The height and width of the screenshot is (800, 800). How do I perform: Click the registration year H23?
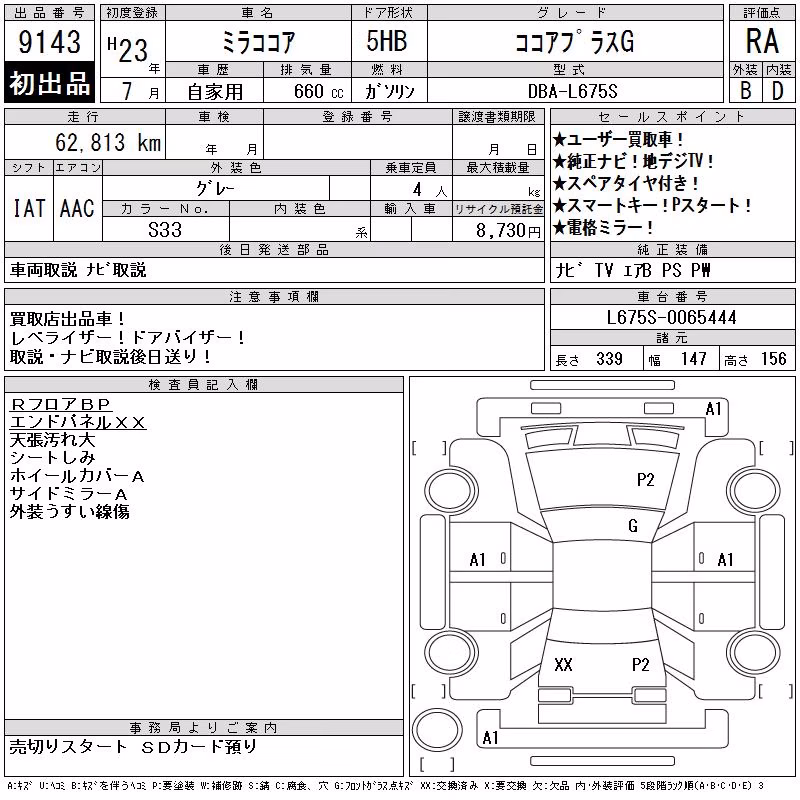point(128,49)
